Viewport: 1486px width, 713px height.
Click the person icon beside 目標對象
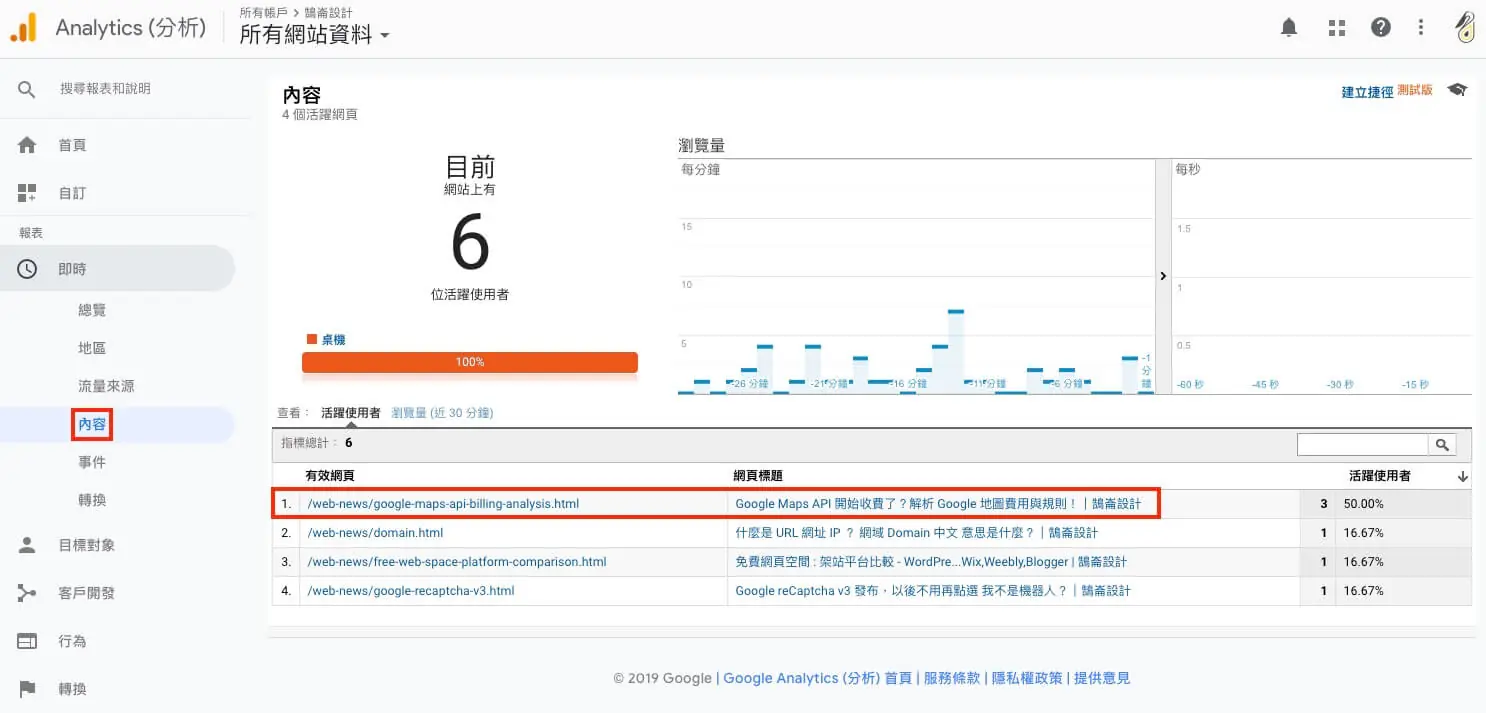point(27,545)
